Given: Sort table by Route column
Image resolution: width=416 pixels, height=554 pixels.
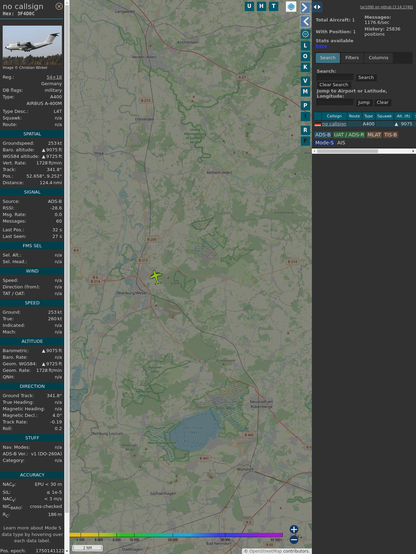Looking at the screenshot, I should tap(354, 116).
